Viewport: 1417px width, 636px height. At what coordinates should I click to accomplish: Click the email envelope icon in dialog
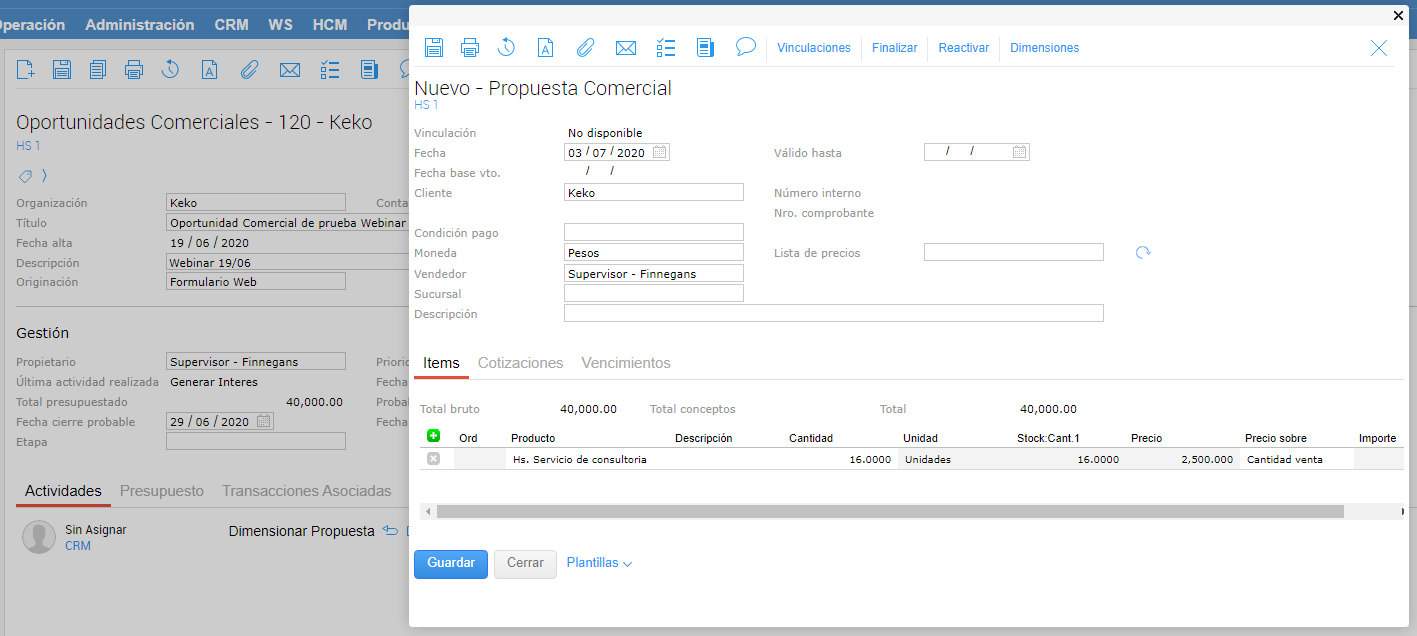coord(626,47)
